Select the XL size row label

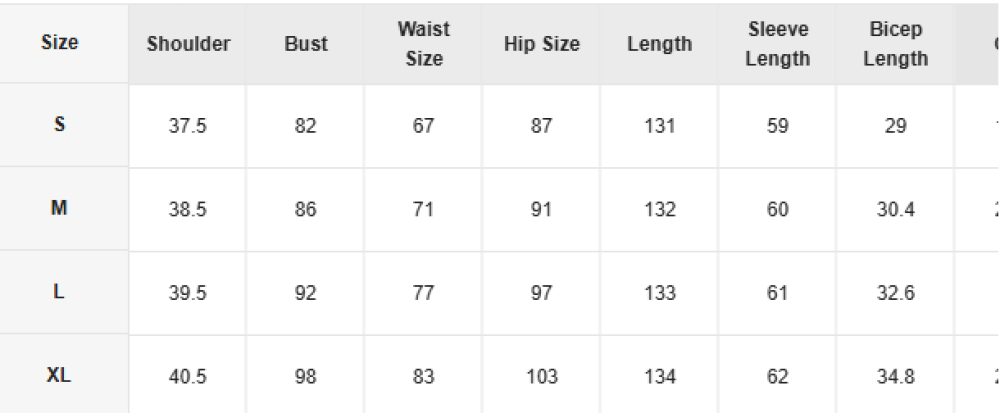[59, 375]
